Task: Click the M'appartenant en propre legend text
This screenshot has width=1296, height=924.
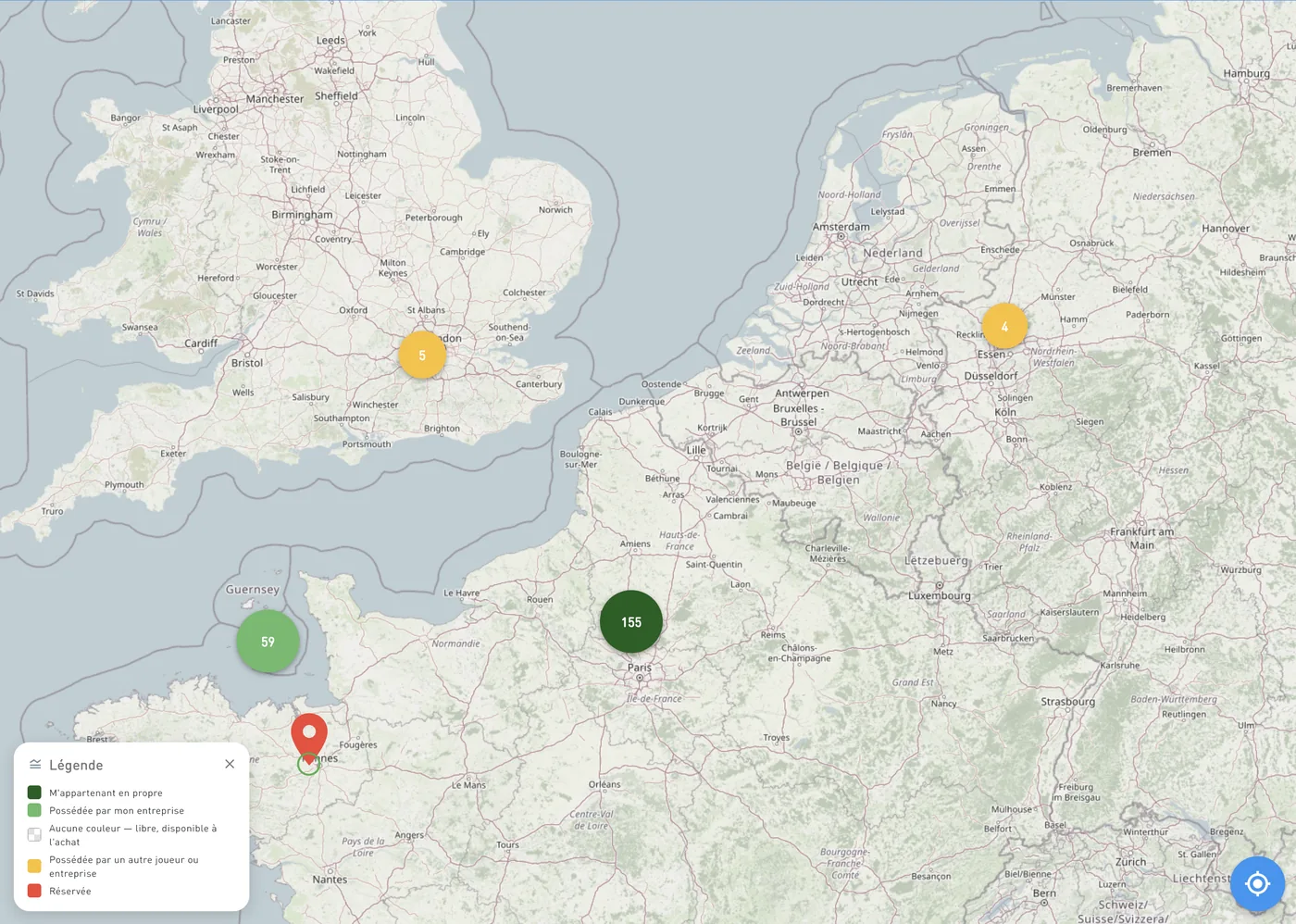Action: [x=106, y=793]
